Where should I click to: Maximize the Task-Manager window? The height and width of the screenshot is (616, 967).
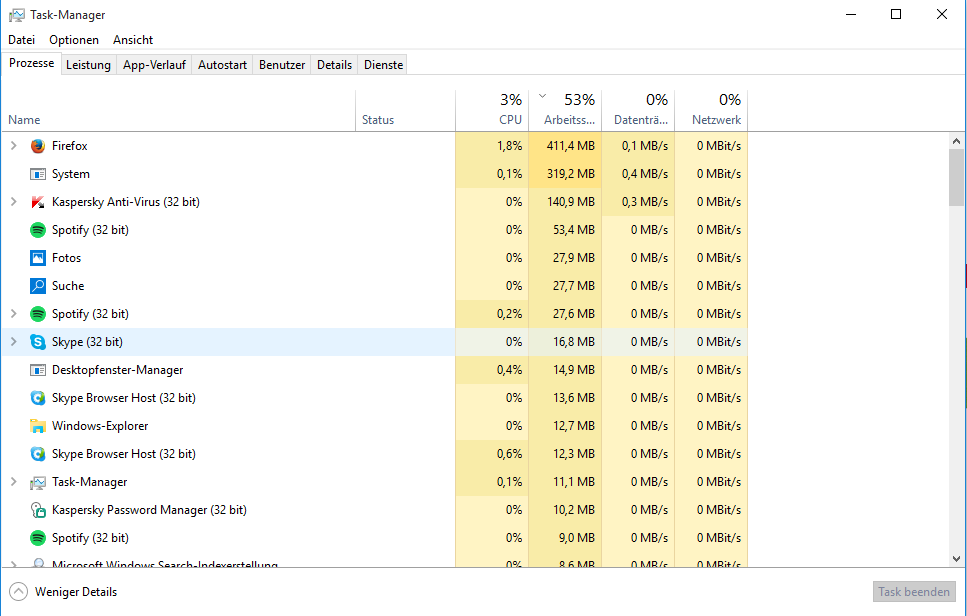click(x=896, y=14)
